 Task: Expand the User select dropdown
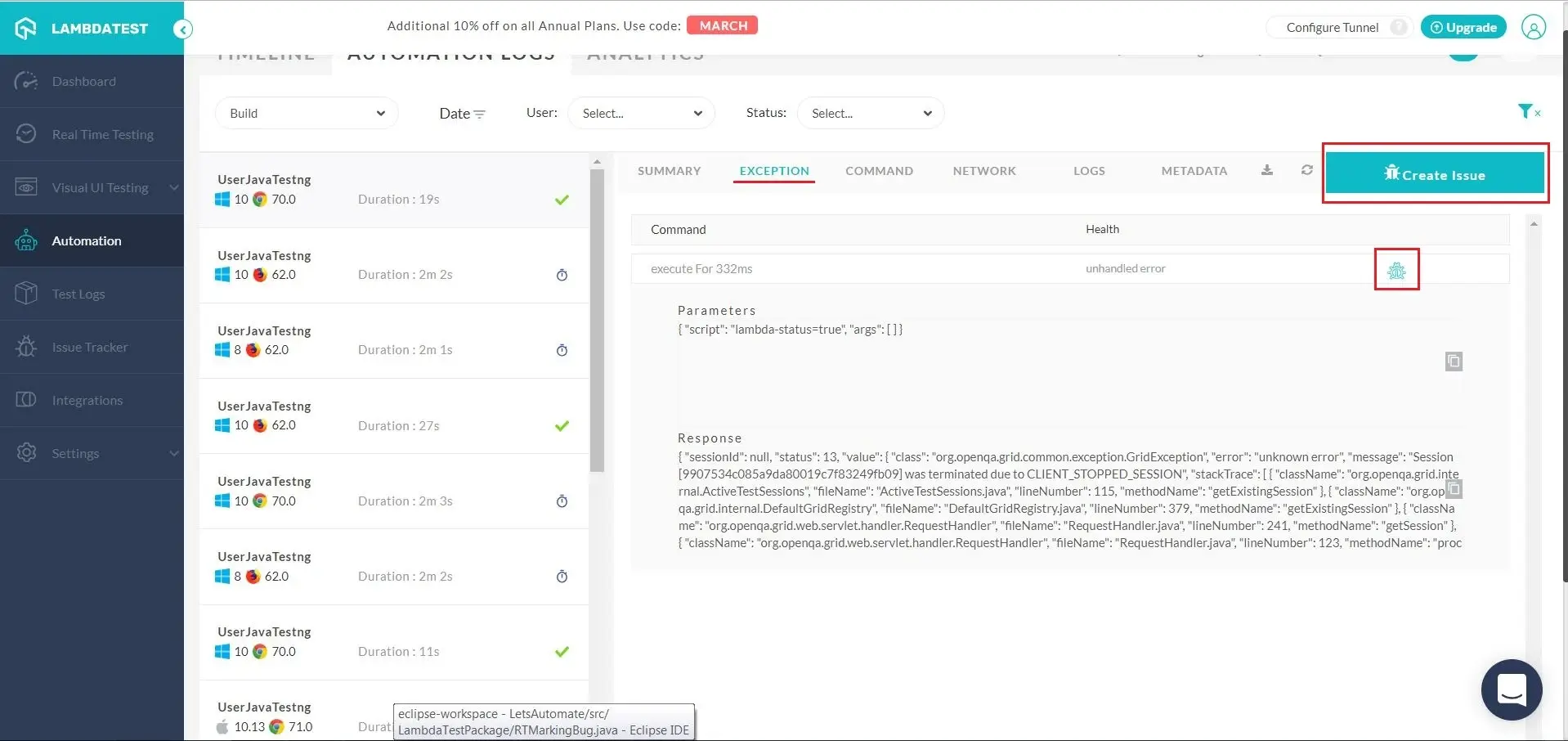[641, 114]
